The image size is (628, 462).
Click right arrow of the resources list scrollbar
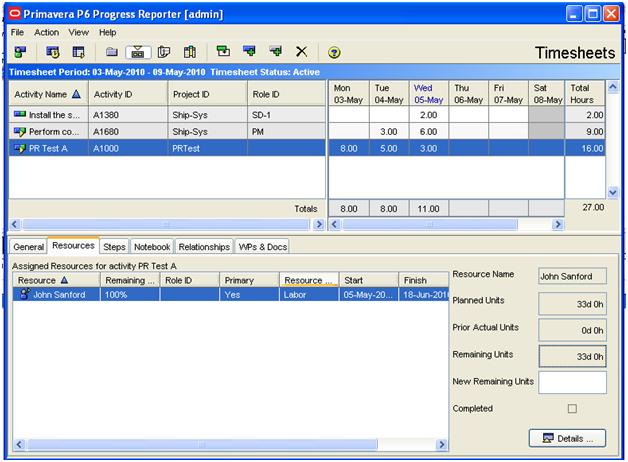tap(441, 444)
